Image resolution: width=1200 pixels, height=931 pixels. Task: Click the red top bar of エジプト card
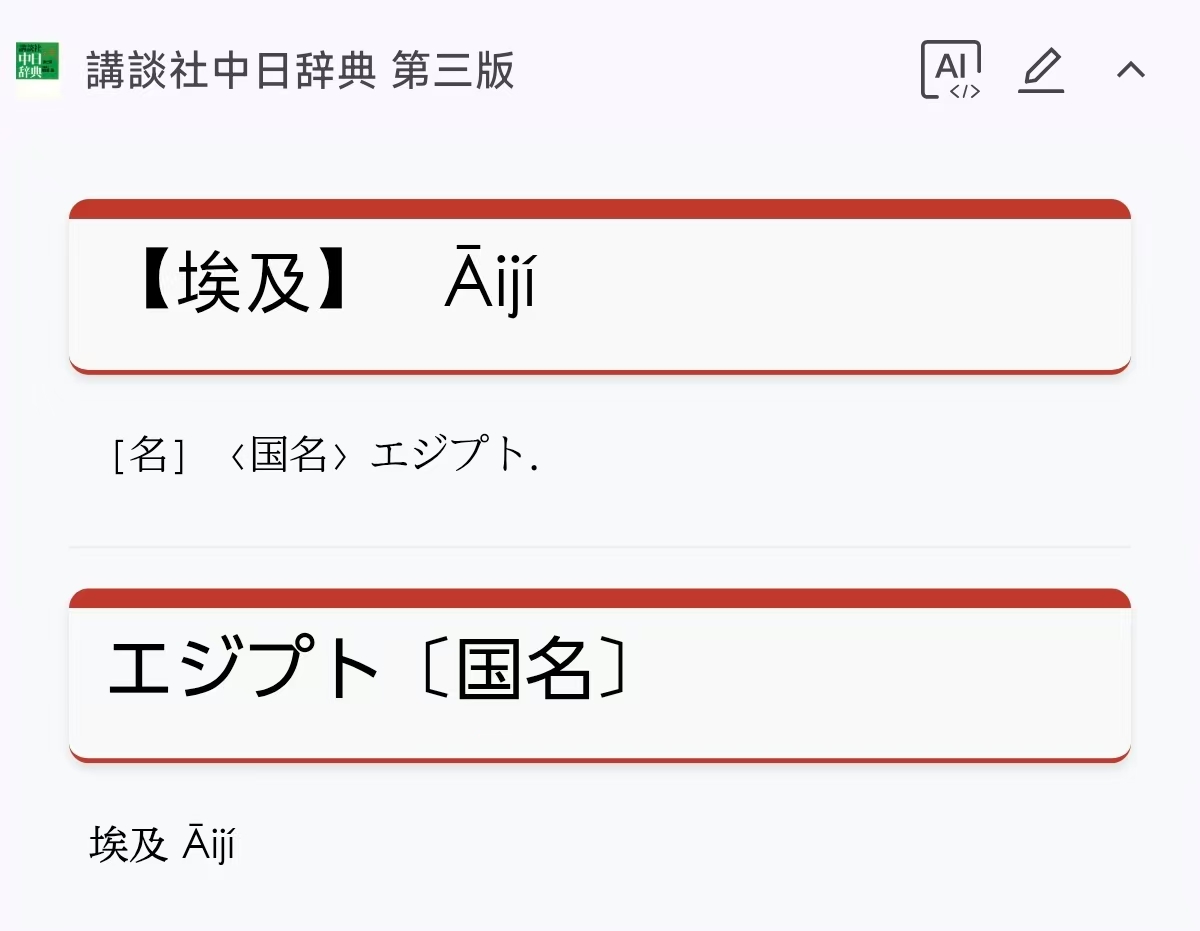600,598
